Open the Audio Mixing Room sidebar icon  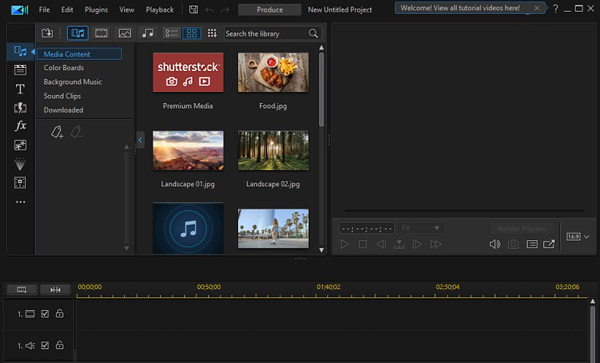20,182
